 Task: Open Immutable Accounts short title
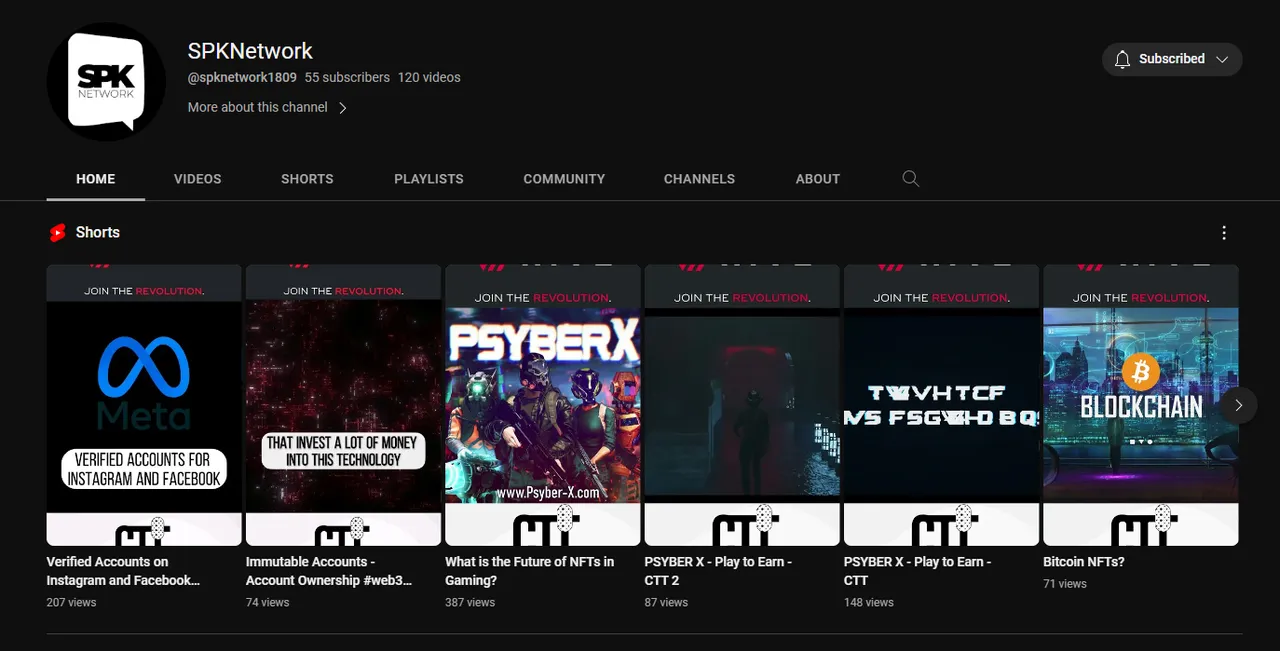(329, 571)
